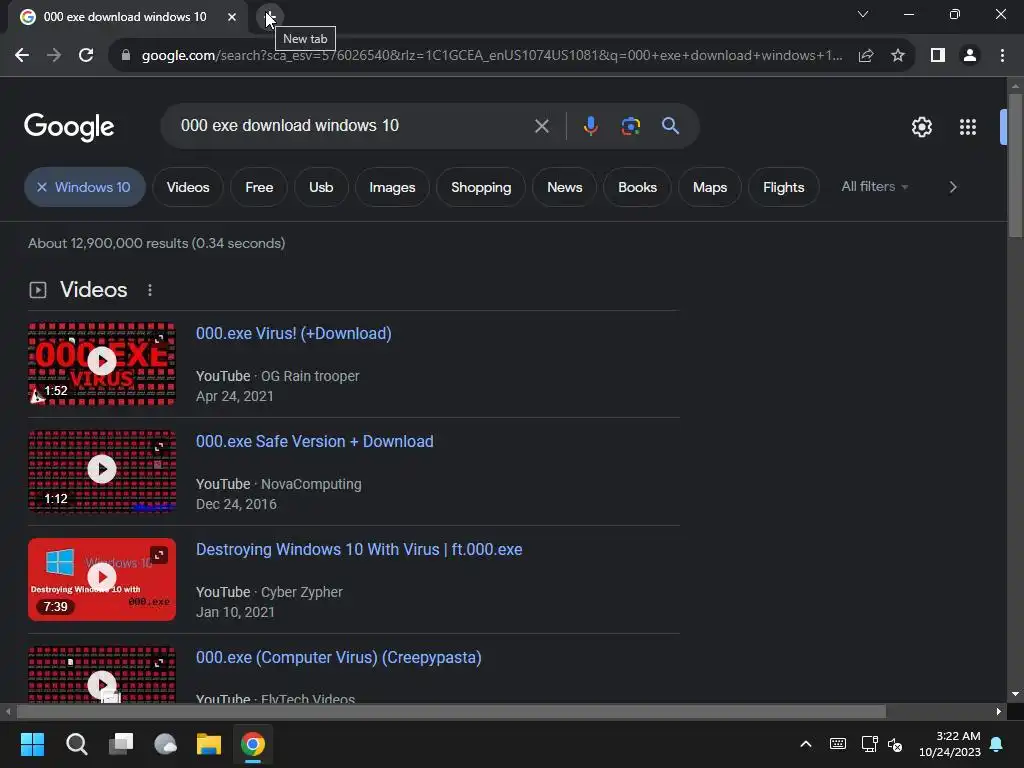The height and width of the screenshot is (768, 1024).
Task: Open the Chrome three-dot menu
Action: click(1002, 56)
